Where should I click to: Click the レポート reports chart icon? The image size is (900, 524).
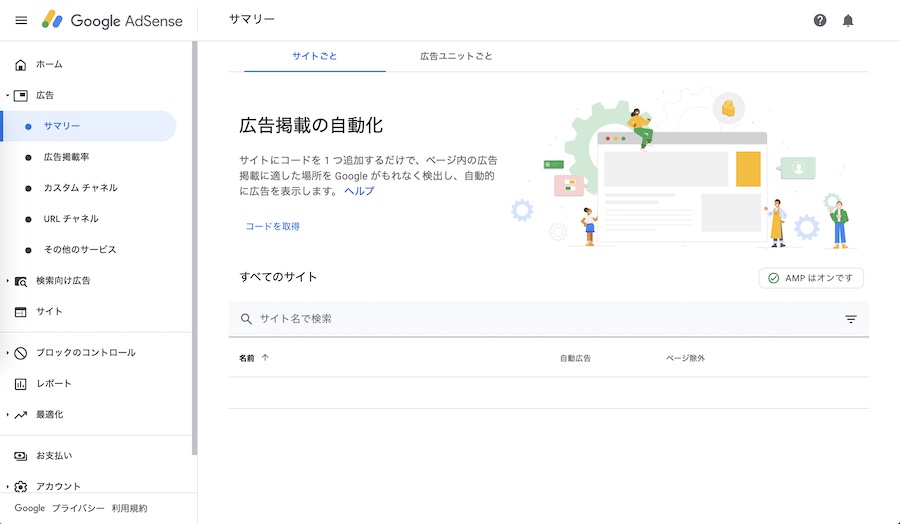tap(21, 384)
